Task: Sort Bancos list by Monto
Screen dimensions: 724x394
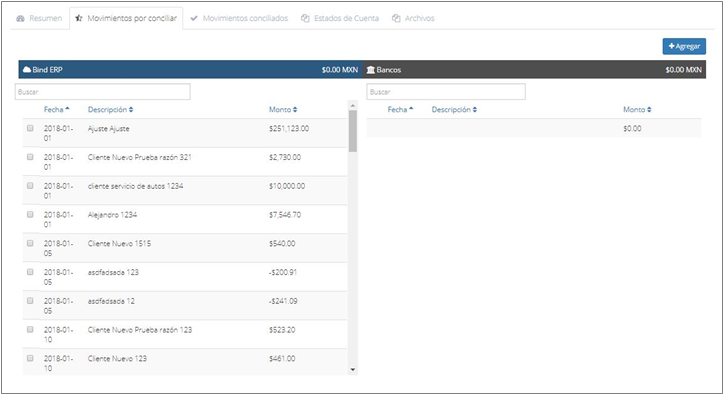Action: [637, 109]
